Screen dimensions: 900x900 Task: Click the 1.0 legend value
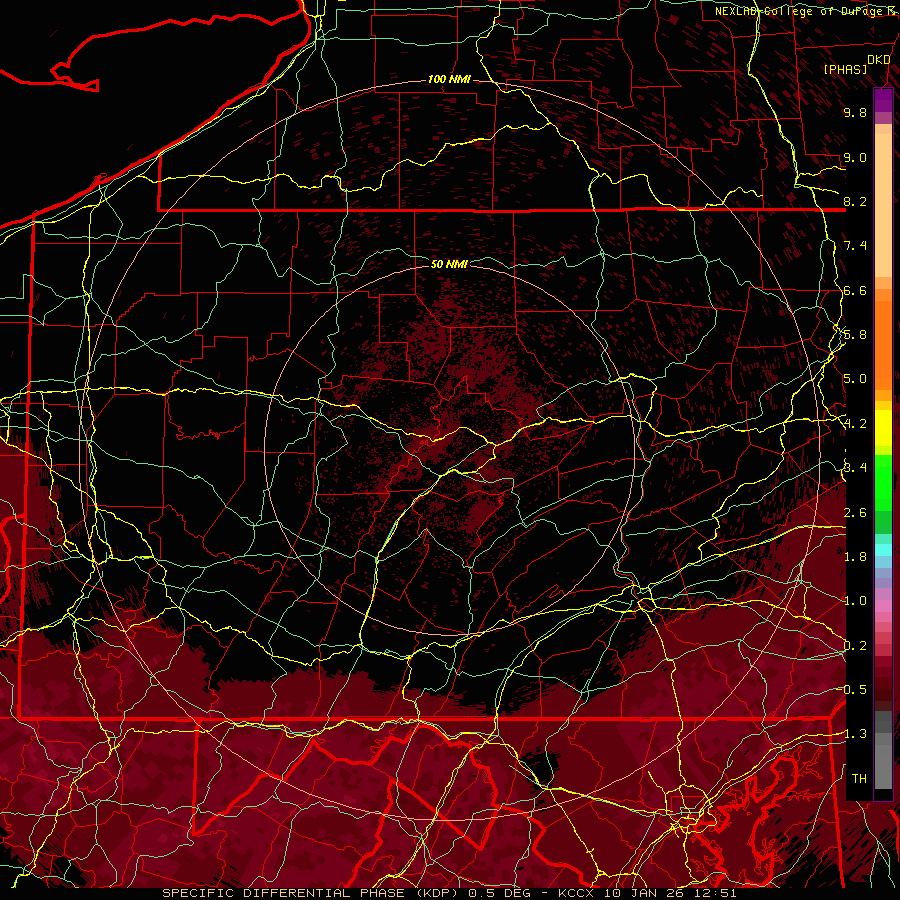click(x=855, y=601)
